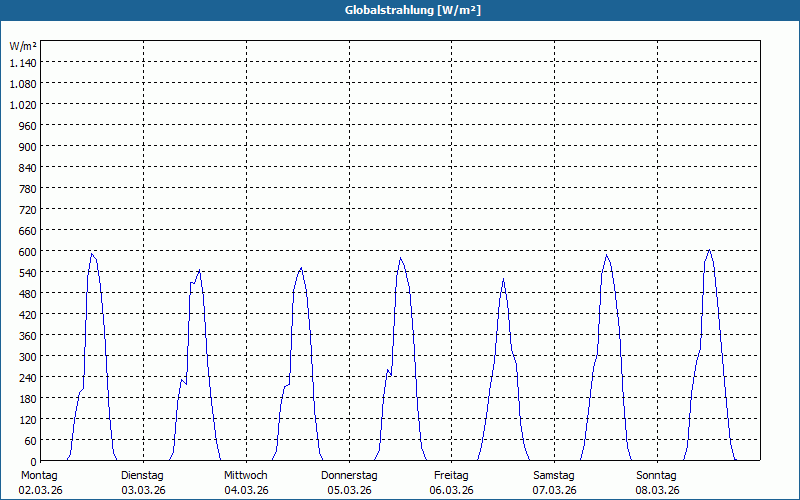Image resolution: width=800 pixels, height=500 pixels.
Task: Click the 300 y-axis value
Action: pos(28,357)
